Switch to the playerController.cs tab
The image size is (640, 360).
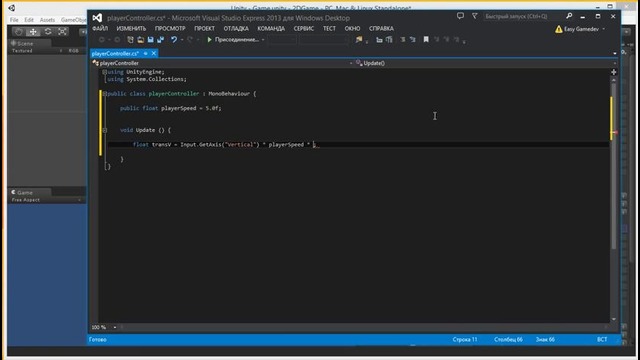[x=115, y=53]
